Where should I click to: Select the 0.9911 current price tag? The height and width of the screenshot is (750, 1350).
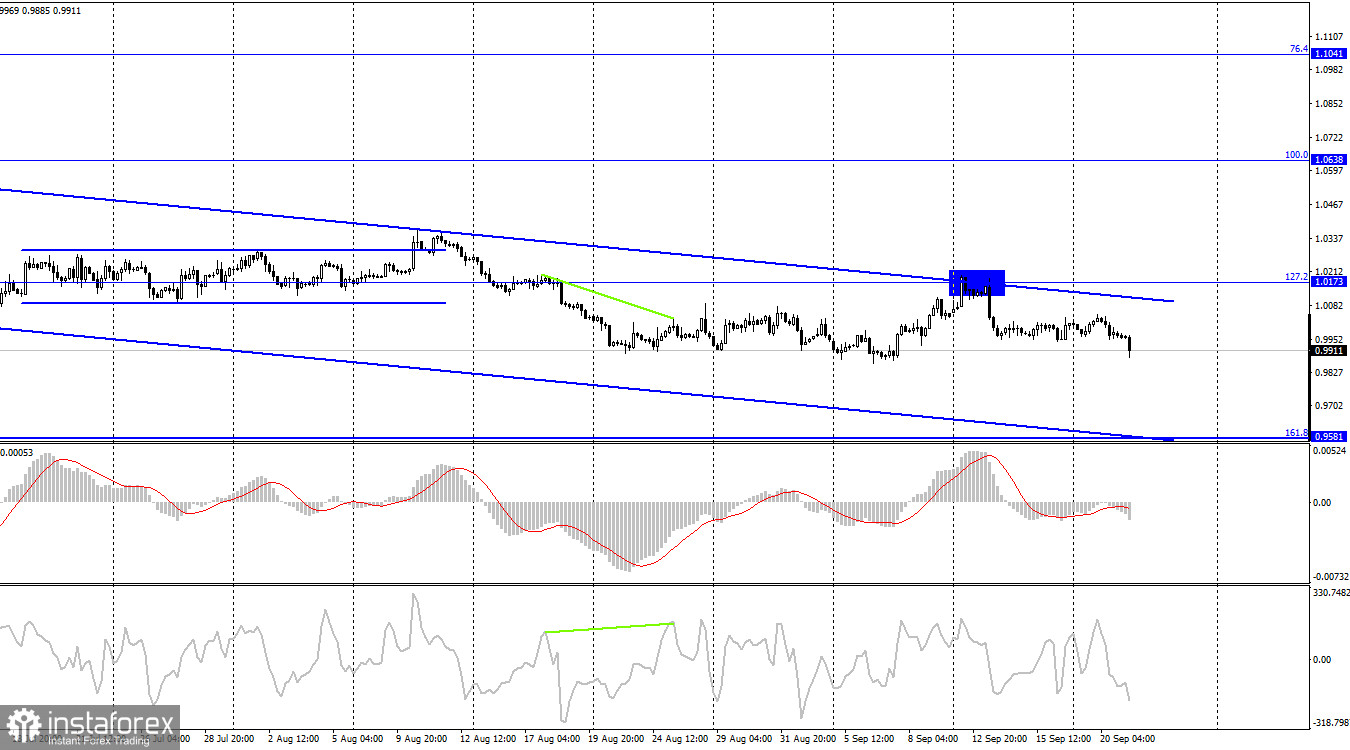point(1328,350)
